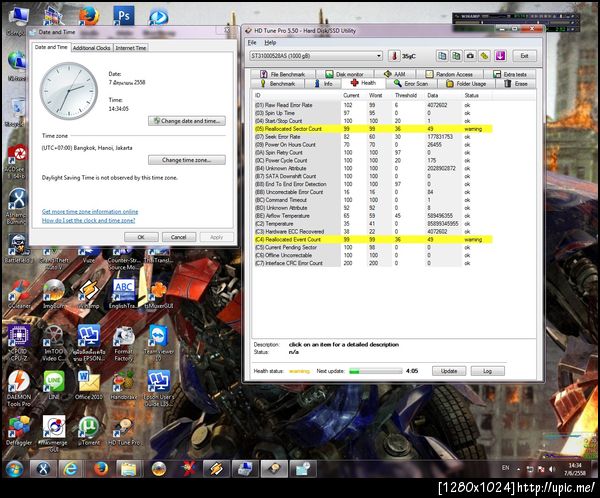Open Windows Explorer folder on taskbar
This screenshot has height=498, width=600.
129,469
